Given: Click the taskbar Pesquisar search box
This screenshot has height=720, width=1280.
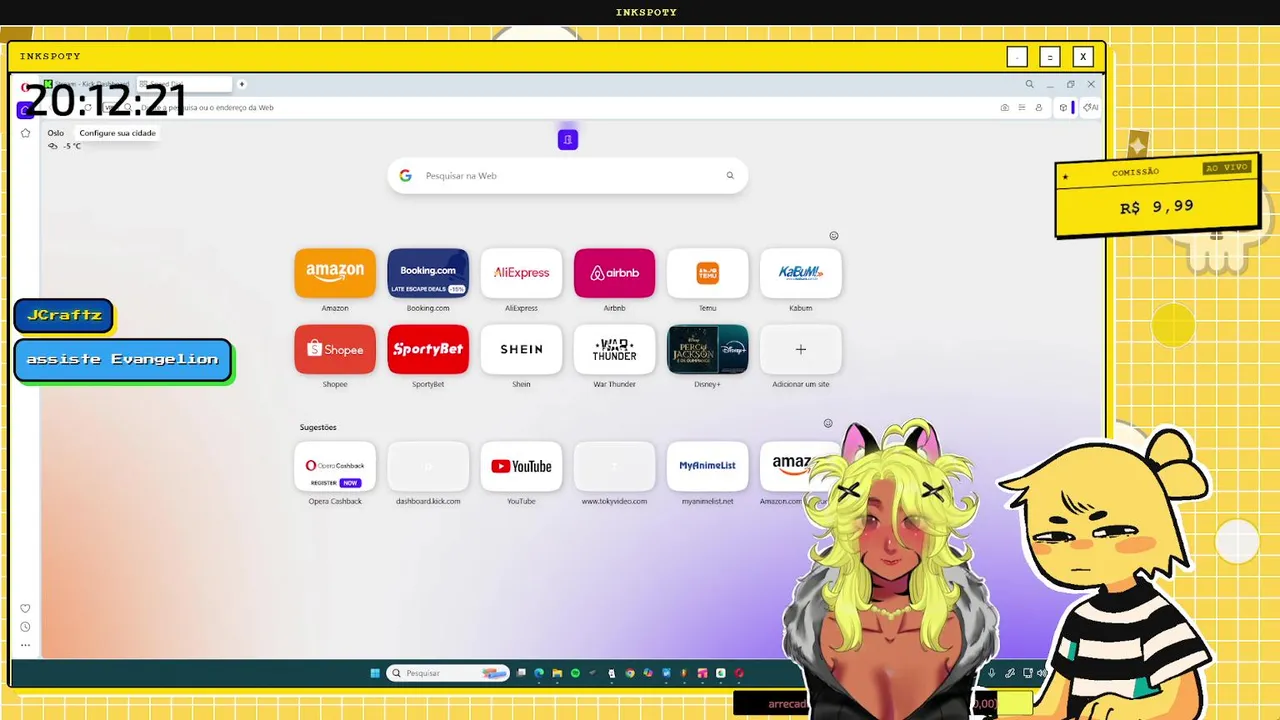Looking at the screenshot, I should (x=448, y=673).
